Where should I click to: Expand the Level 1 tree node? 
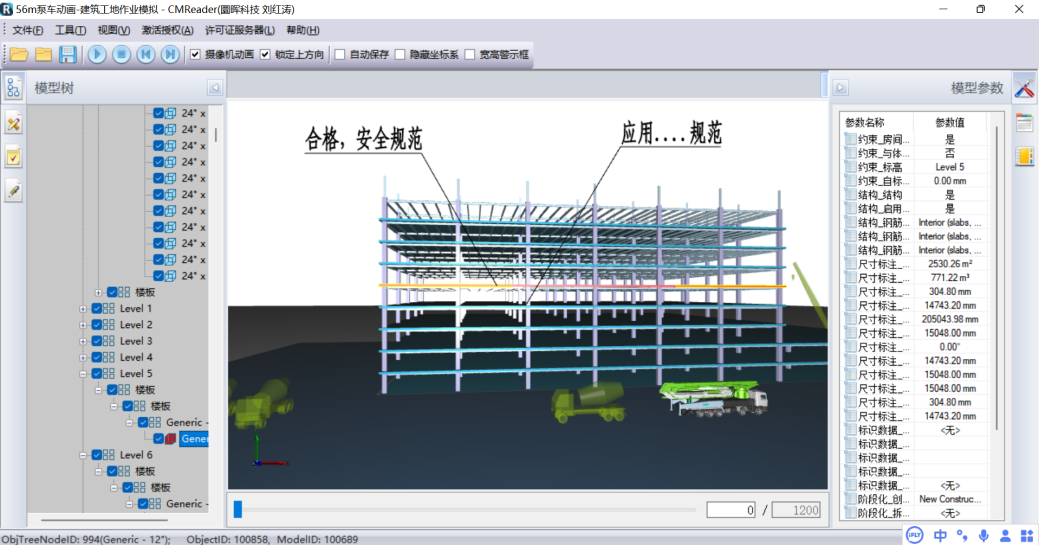(x=83, y=309)
